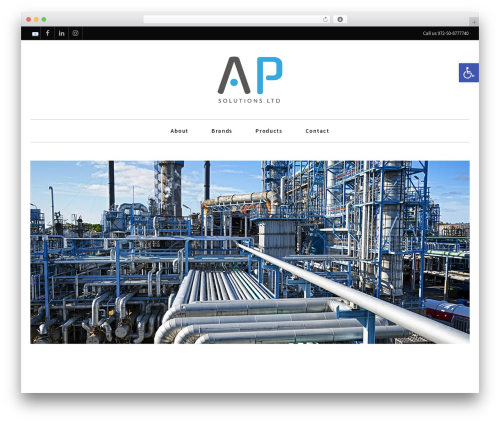This screenshot has height=423, width=500.
Task: Open the Brands menu item
Action: click(222, 131)
